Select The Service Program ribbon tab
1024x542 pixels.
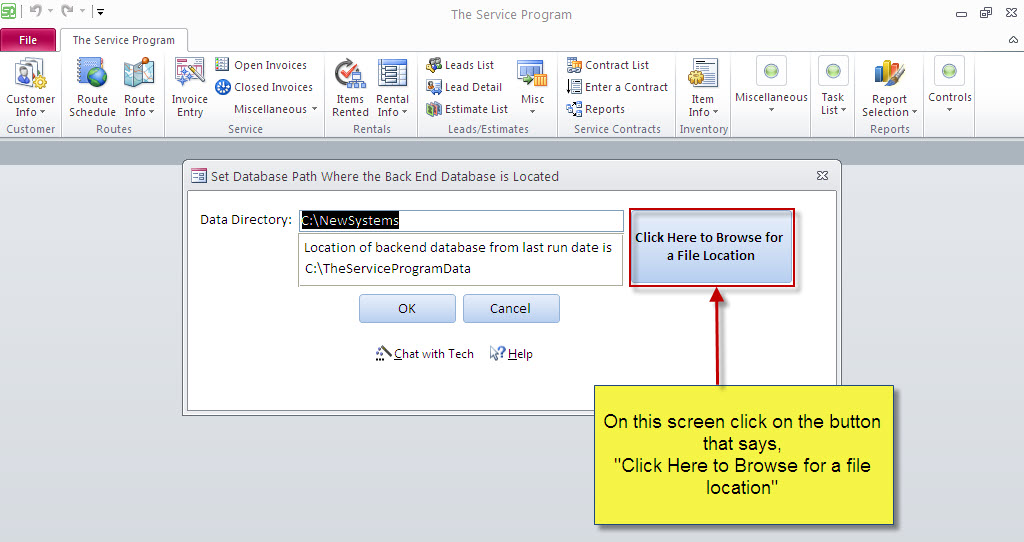tap(123, 40)
